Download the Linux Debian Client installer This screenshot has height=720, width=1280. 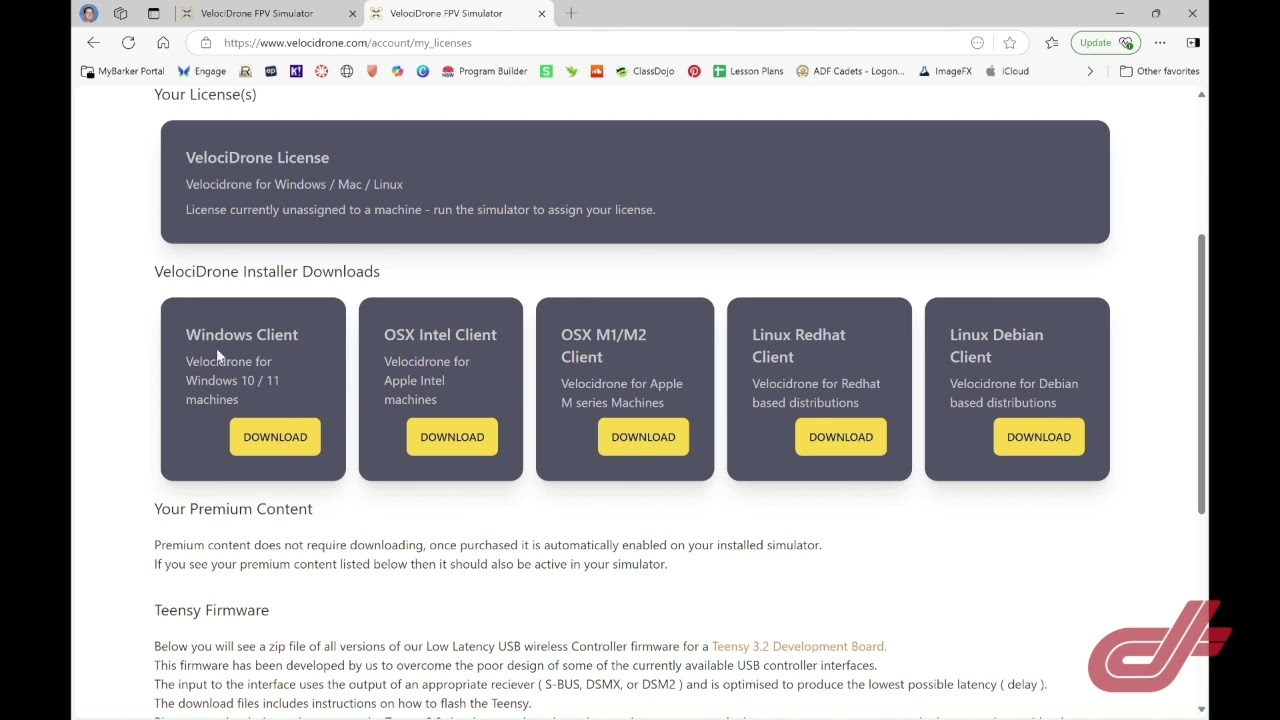tap(1039, 437)
